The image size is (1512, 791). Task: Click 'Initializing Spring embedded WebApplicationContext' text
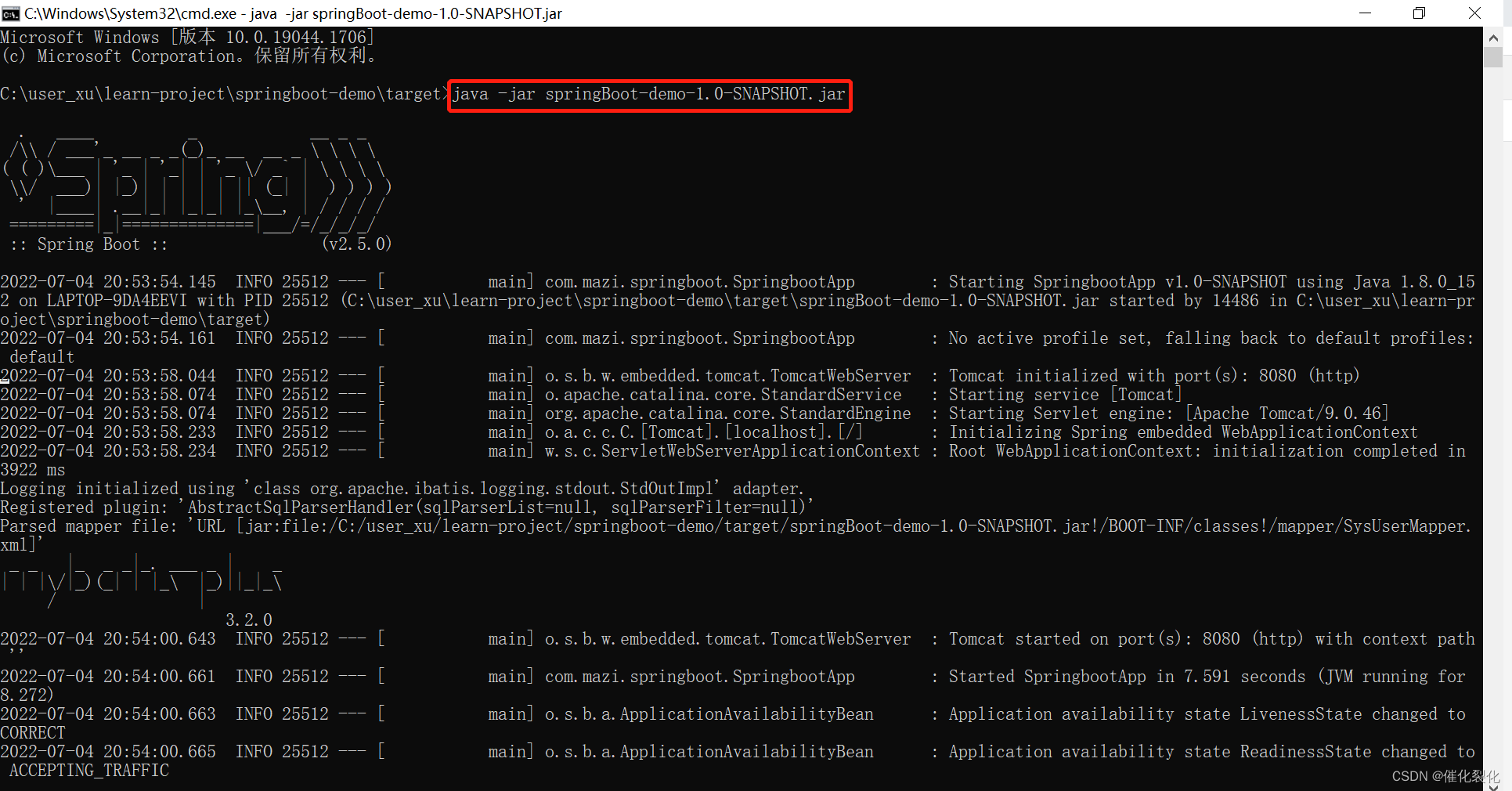click(x=1183, y=432)
